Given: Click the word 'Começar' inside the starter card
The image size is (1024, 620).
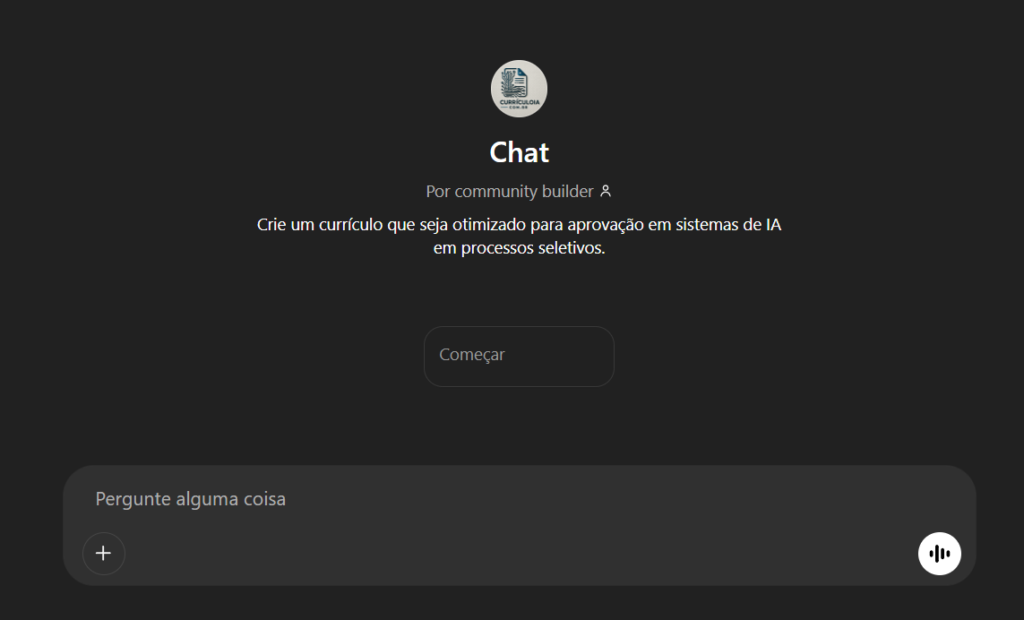Looking at the screenshot, I should pyautogui.click(x=472, y=355).
